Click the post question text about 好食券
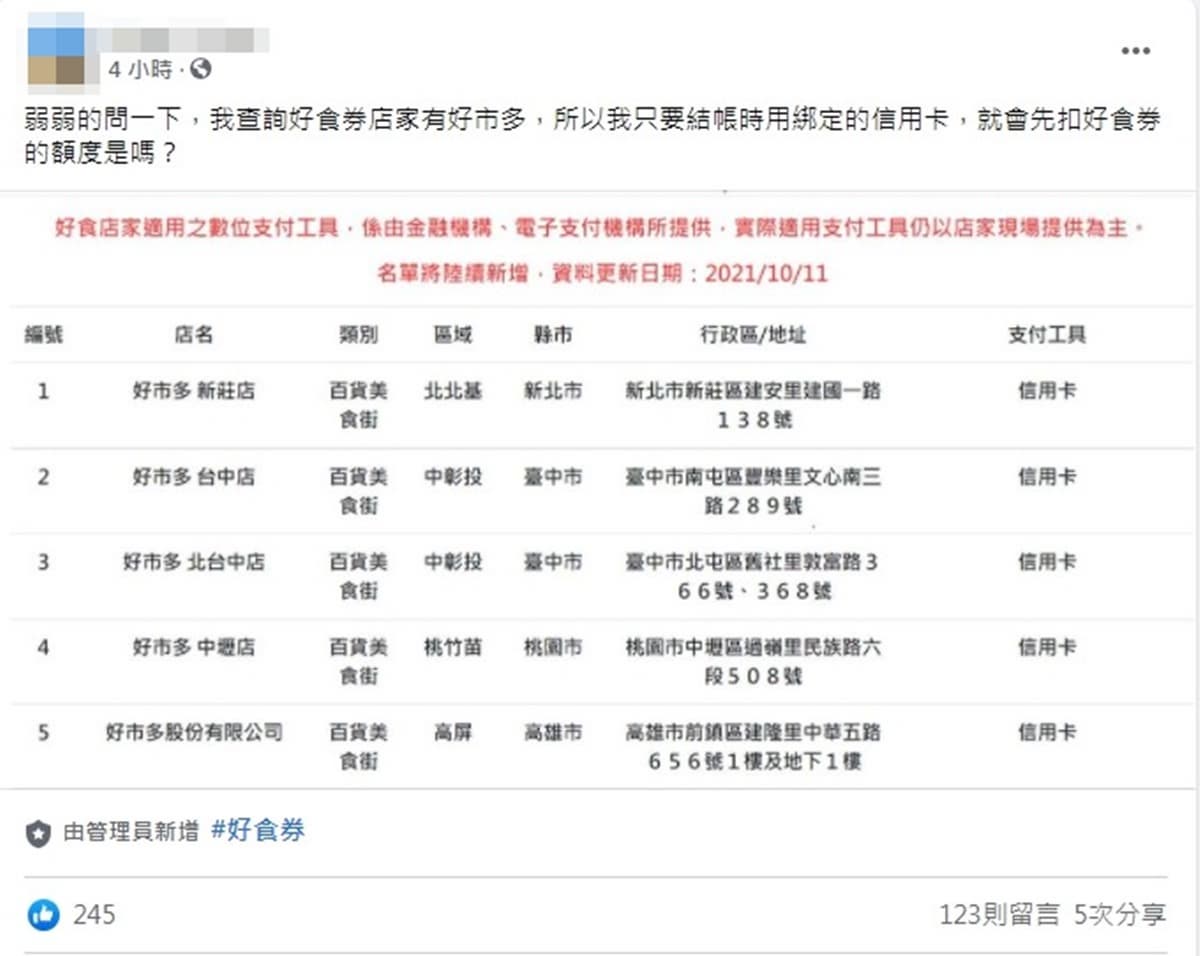 click(x=593, y=137)
